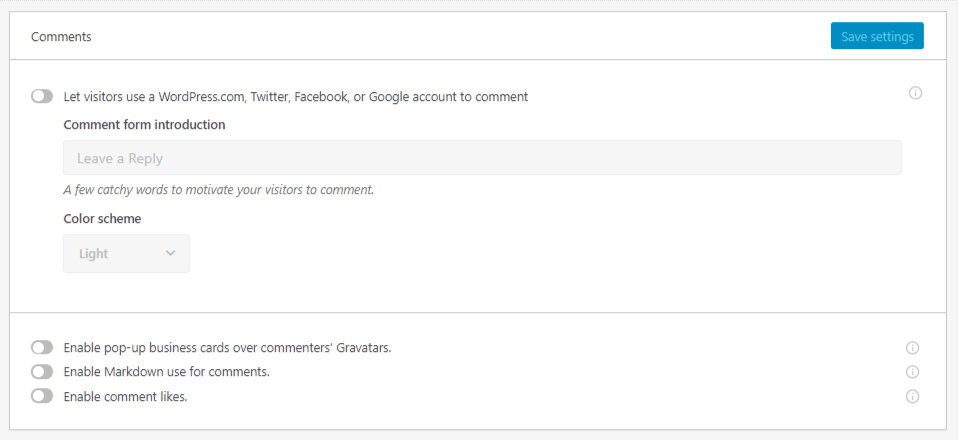Open info icon beside Markdown option
Screen dimensions: 958x440
912,372
